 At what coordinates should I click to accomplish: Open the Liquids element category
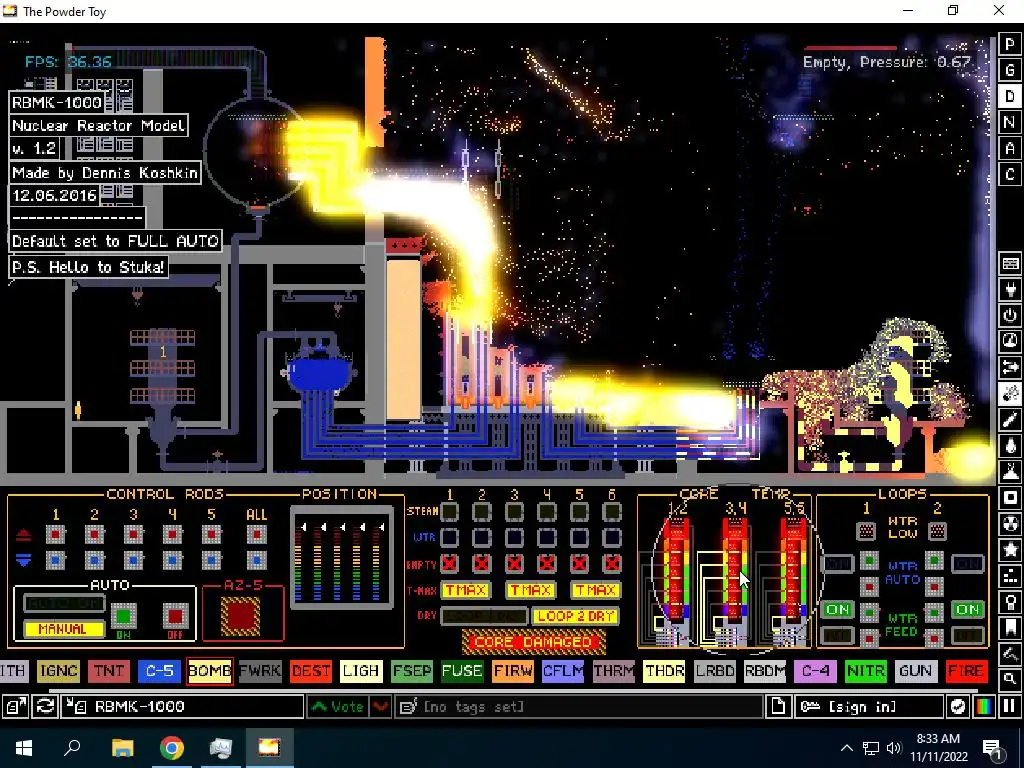coord(1010,445)
